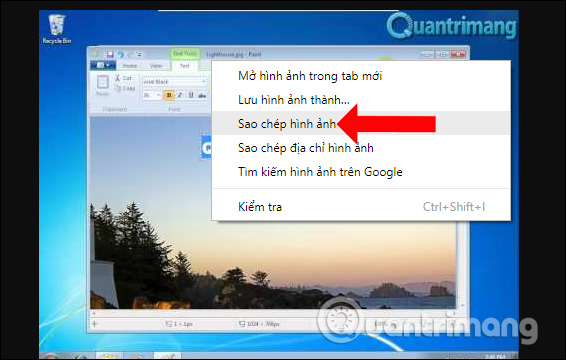The image size is (566, 360).
Task: Open the blue Paint file menu button
Action: 103,65
